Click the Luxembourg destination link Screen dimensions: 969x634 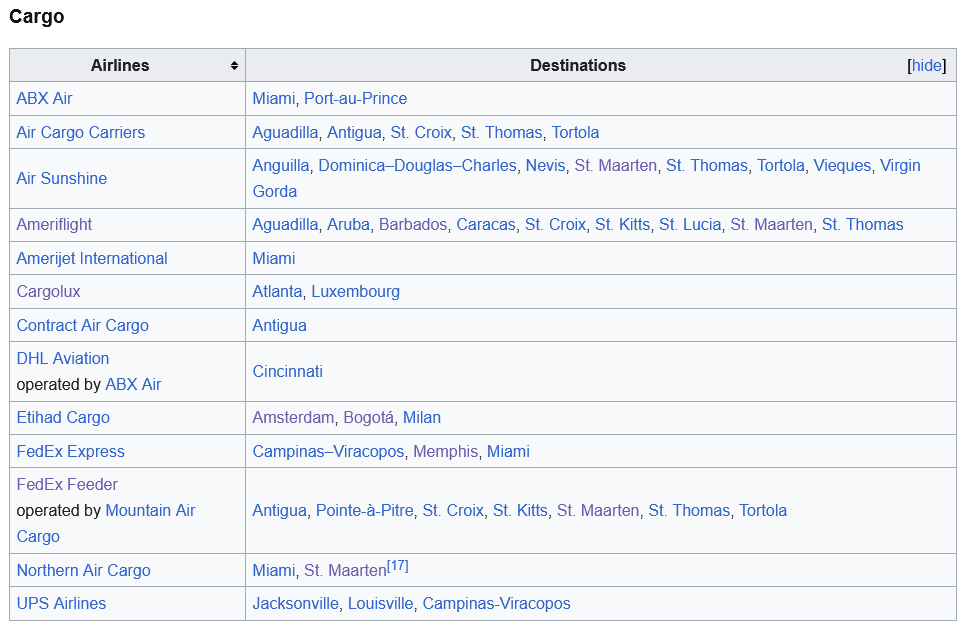pos(355,292)
